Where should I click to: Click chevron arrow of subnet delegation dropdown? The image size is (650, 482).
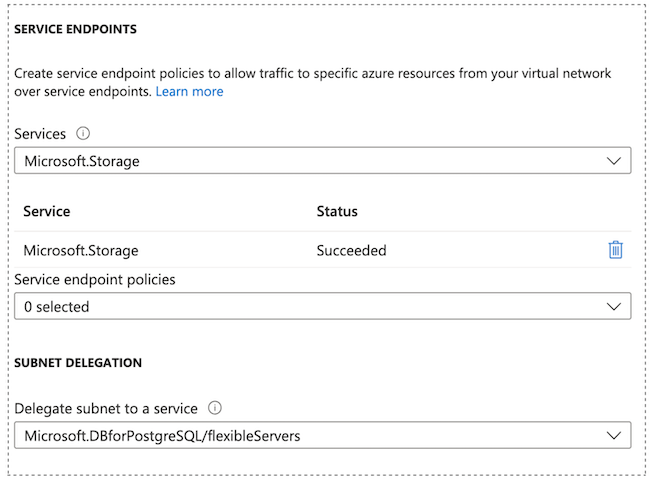tap(614, 434)
